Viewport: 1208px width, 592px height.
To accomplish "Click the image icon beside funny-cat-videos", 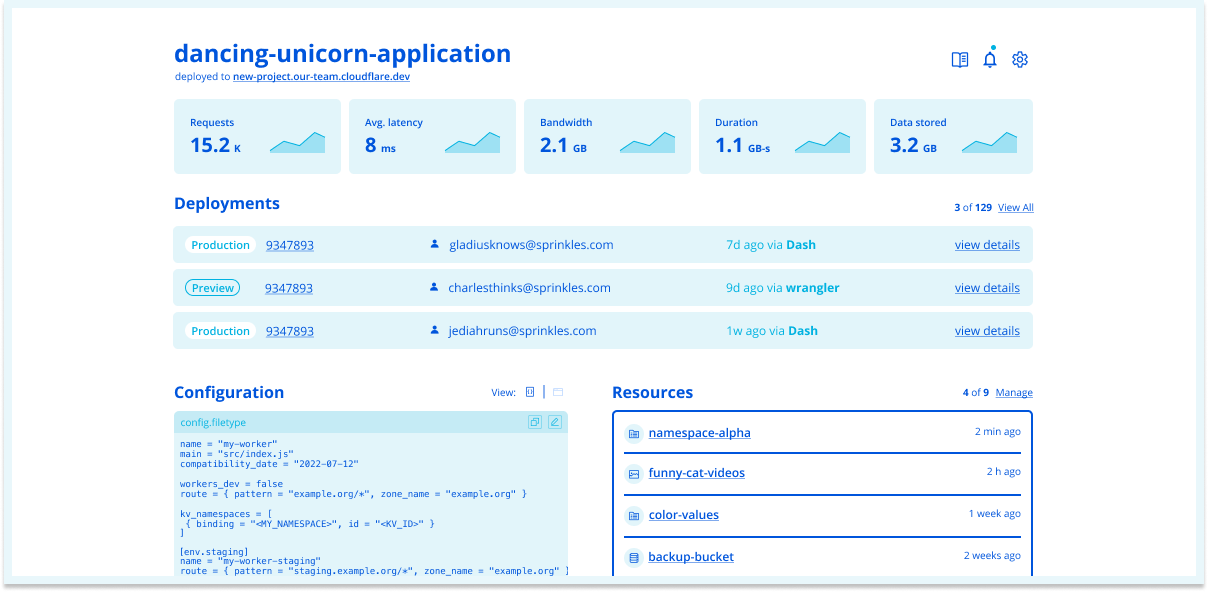I will click(633, 474).
